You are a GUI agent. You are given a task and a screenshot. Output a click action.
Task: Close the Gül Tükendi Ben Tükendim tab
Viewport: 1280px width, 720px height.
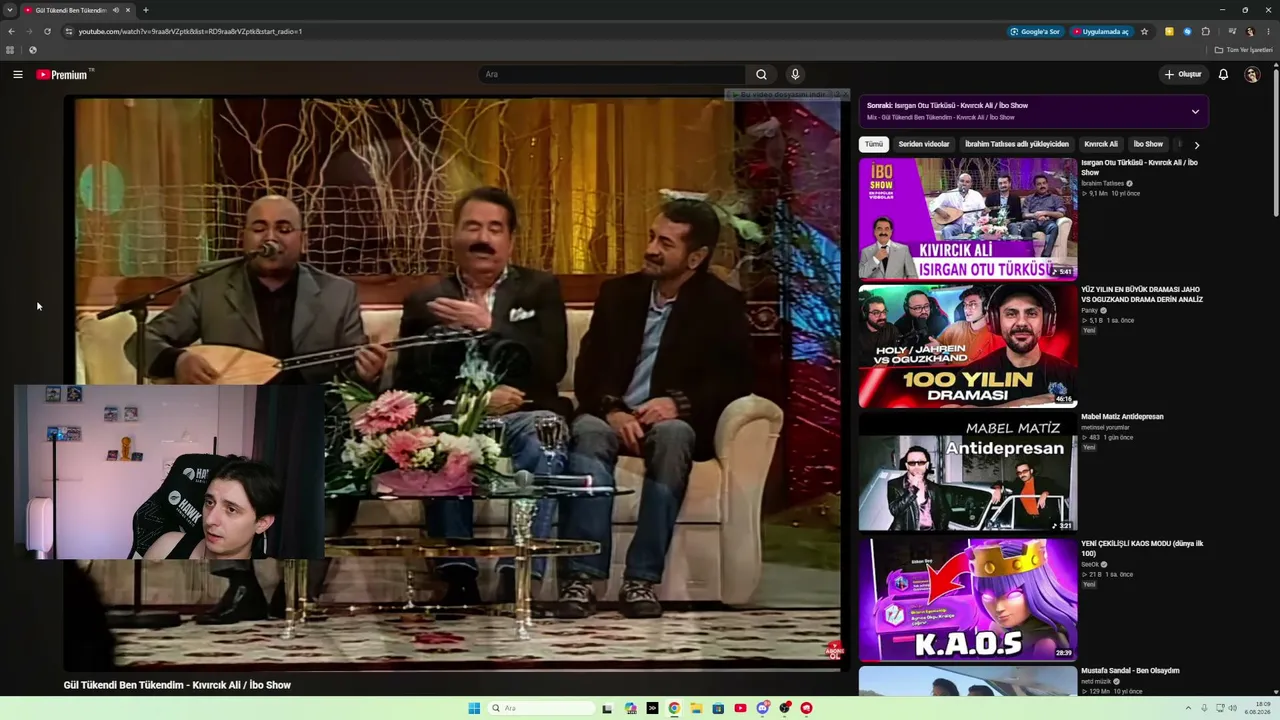128,10
